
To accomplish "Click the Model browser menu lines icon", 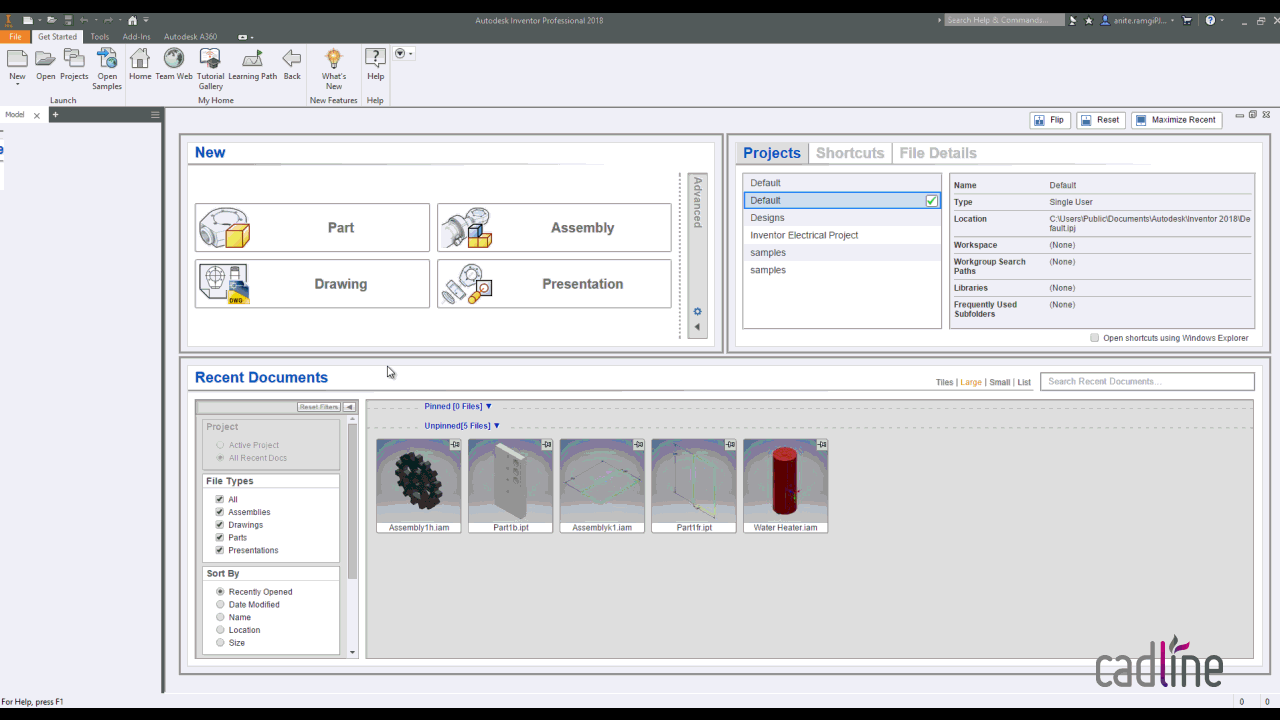I will [155, 115].
